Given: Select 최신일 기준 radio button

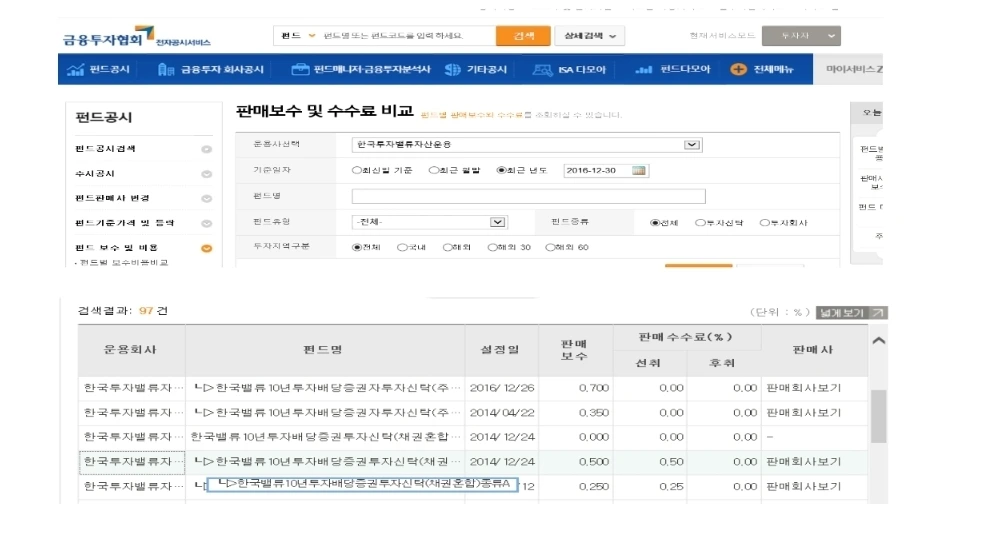Looking at the screenshot, I should [357, 170].
